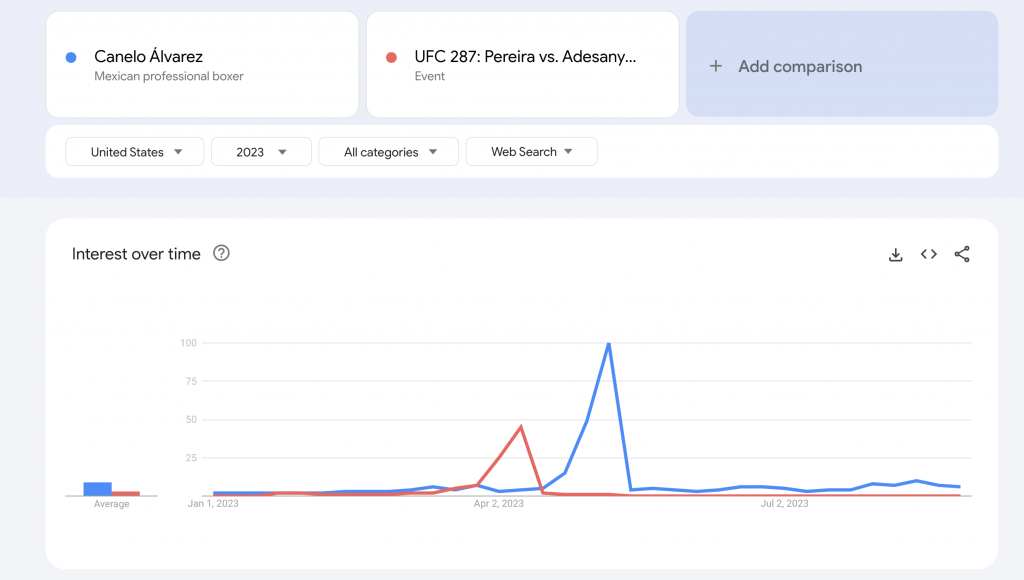Open the Interest over time help icon

click(x=222, y=253)
